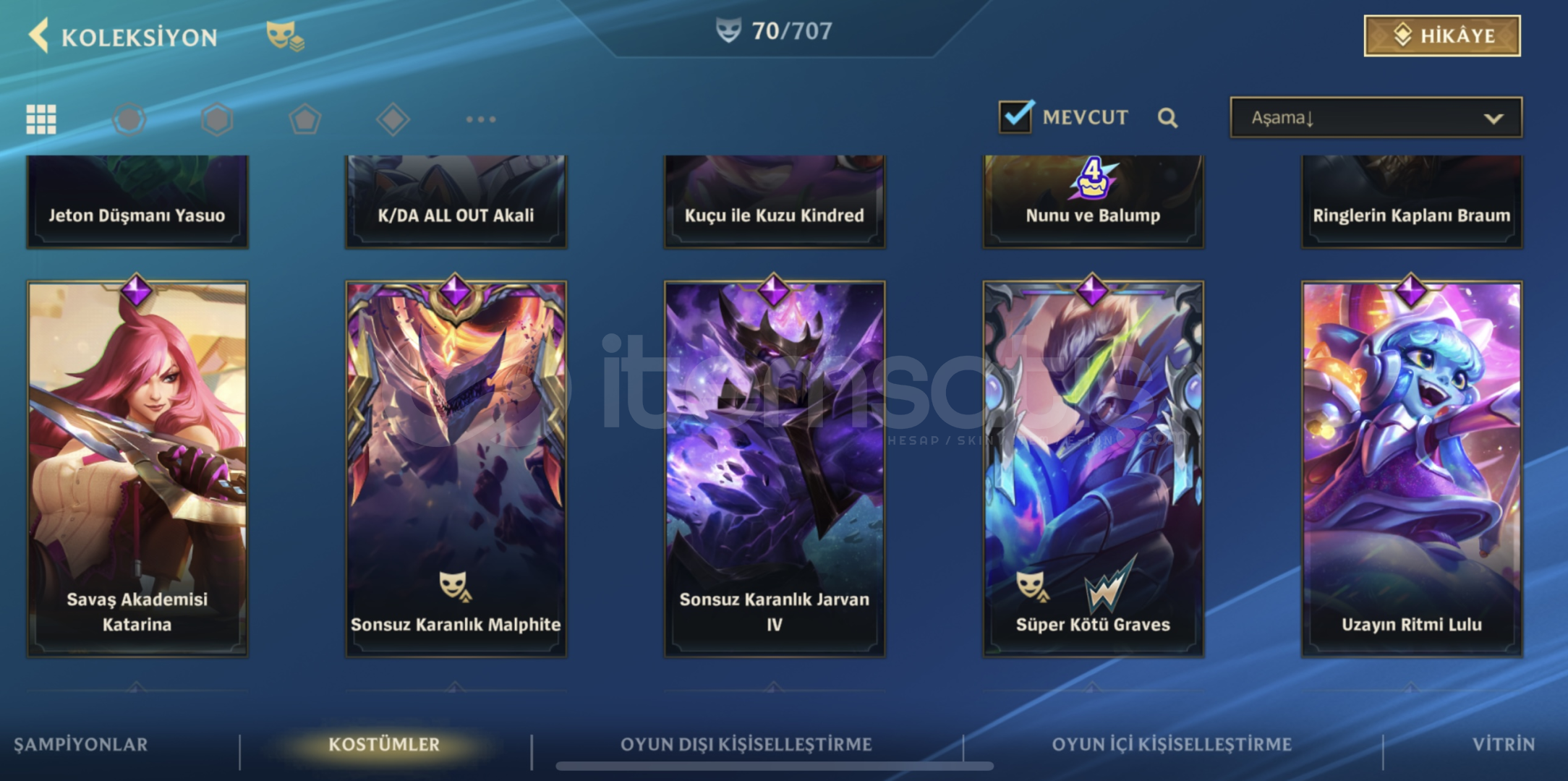This screenshot has width=1568, height=781.
Task: Show more filters via three dots
Action: tap(481, 119)
